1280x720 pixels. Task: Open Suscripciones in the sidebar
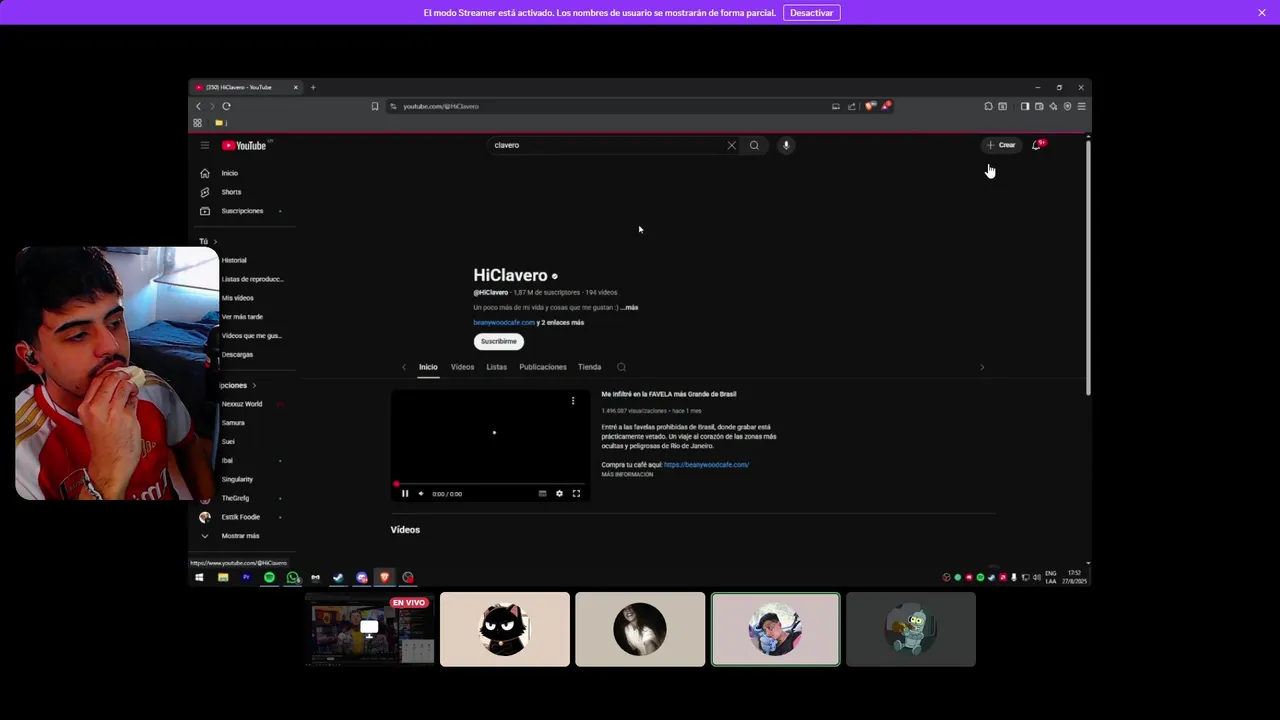click(x=242, y=211)
